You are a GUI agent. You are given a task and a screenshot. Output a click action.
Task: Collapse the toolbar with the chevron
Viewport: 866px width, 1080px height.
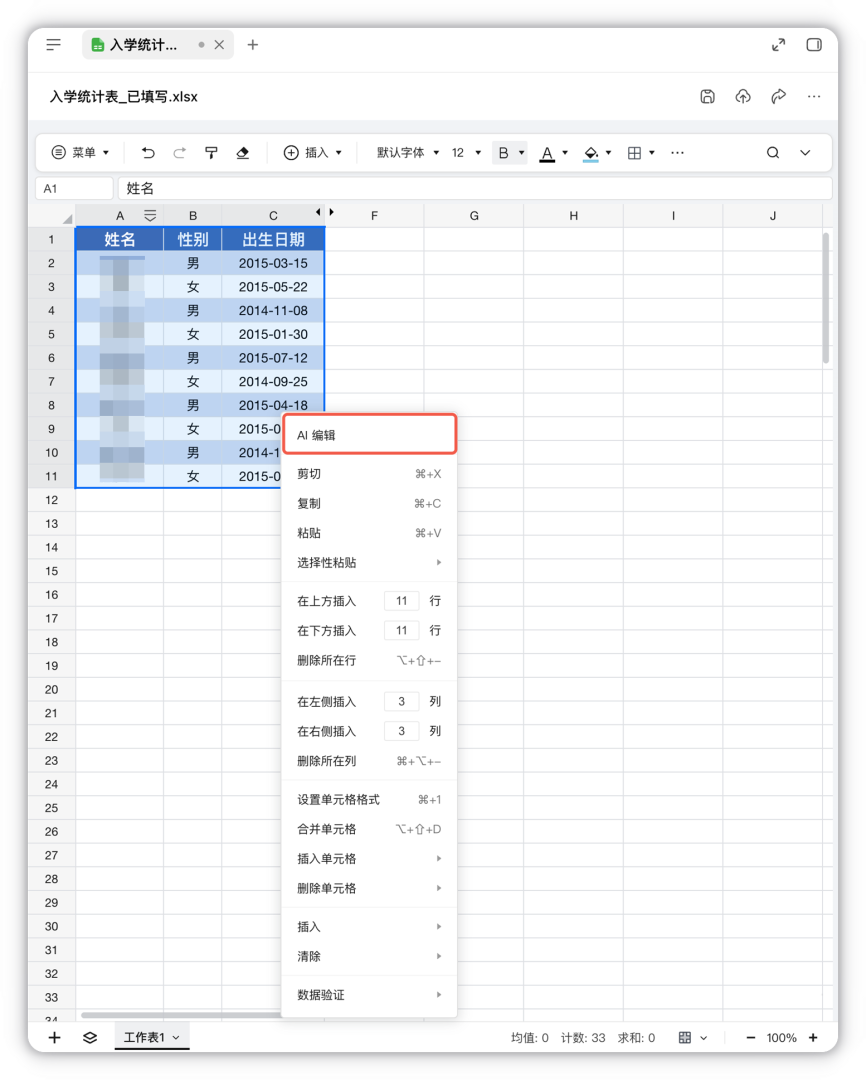point(805,153)
